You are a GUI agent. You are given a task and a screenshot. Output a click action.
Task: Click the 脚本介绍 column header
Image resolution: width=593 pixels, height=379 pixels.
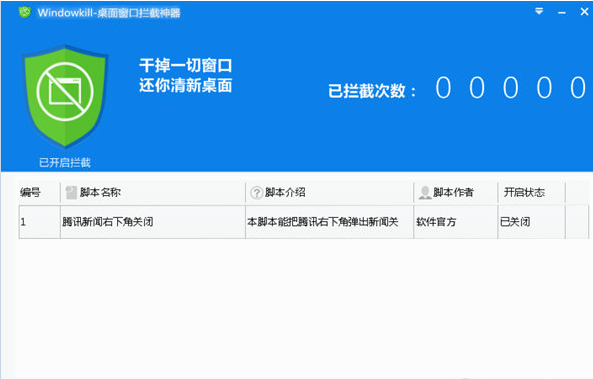pos(329,193)
